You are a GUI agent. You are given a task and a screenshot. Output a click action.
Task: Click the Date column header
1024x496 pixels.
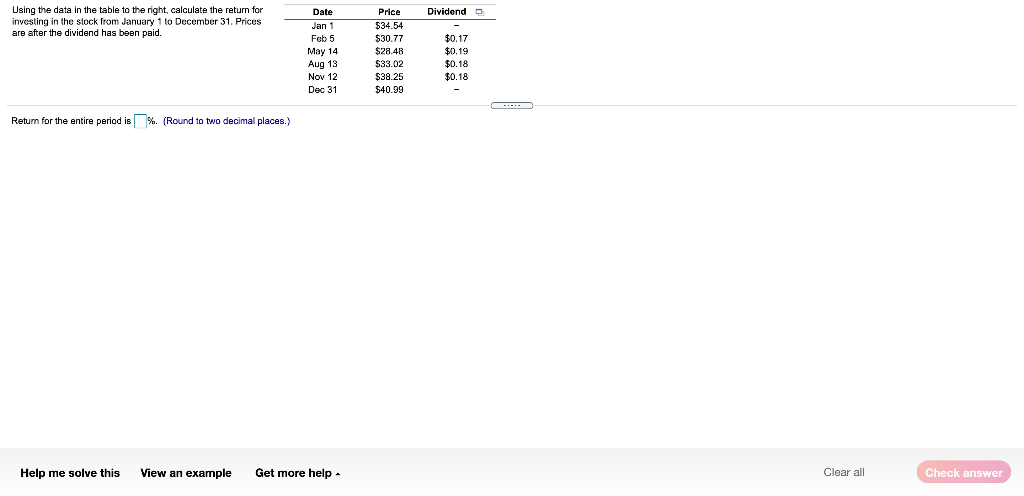coord(323,12)
